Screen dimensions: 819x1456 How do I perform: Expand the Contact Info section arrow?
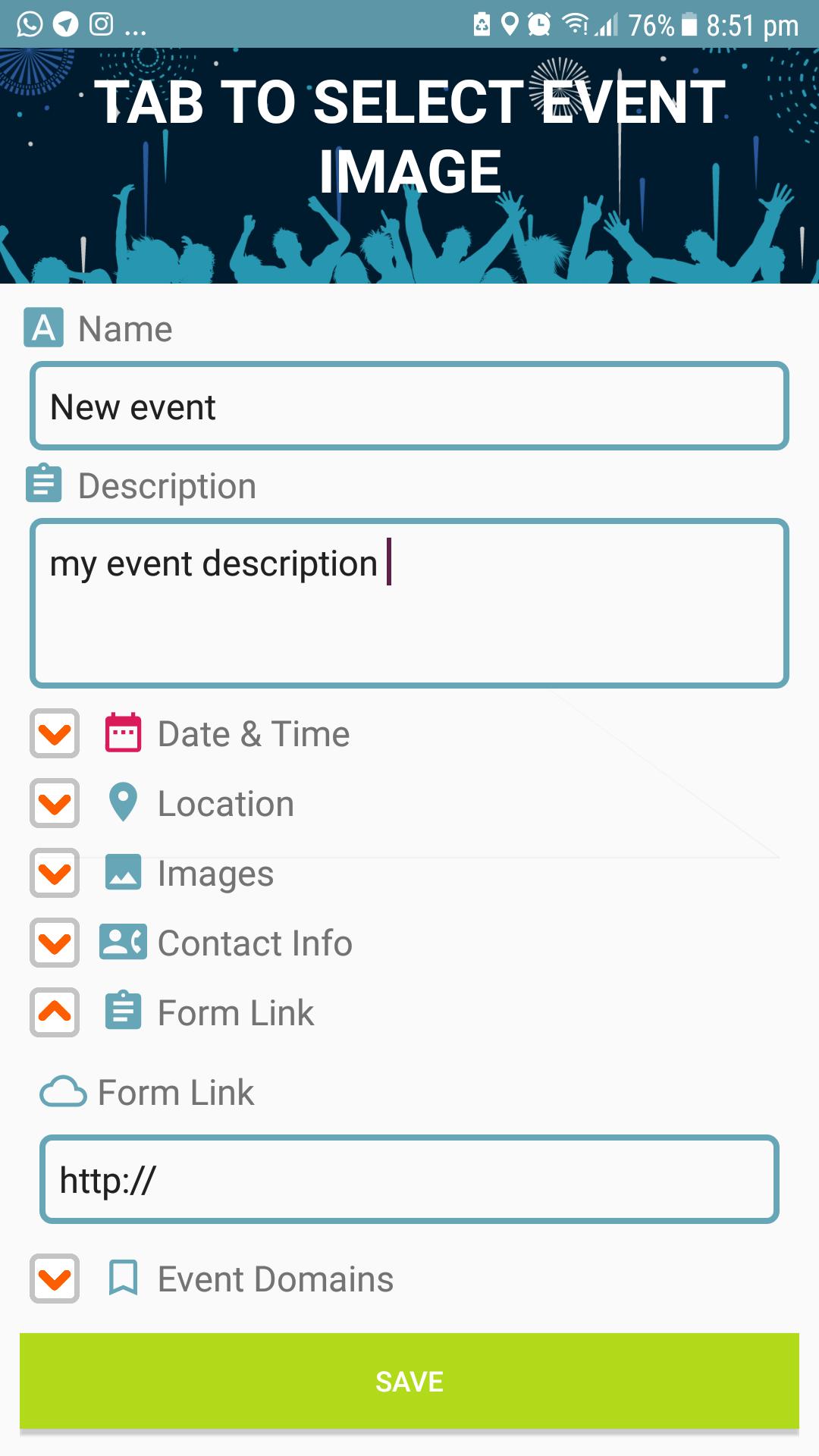click(55, 943)
